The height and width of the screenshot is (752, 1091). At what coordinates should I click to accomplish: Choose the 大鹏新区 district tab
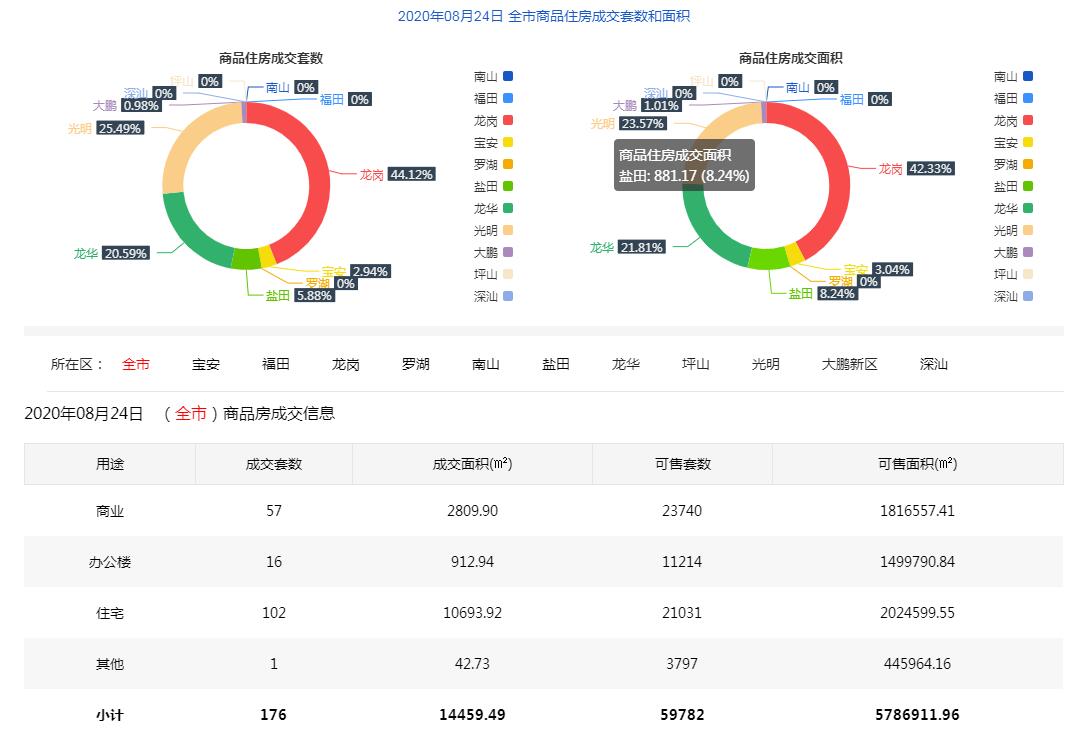(x=849, y=364)
